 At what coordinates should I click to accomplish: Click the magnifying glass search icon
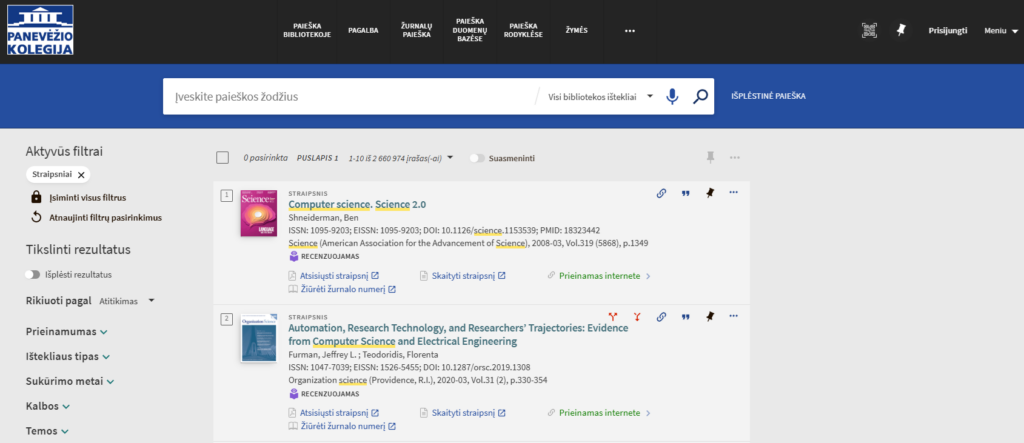701,97
